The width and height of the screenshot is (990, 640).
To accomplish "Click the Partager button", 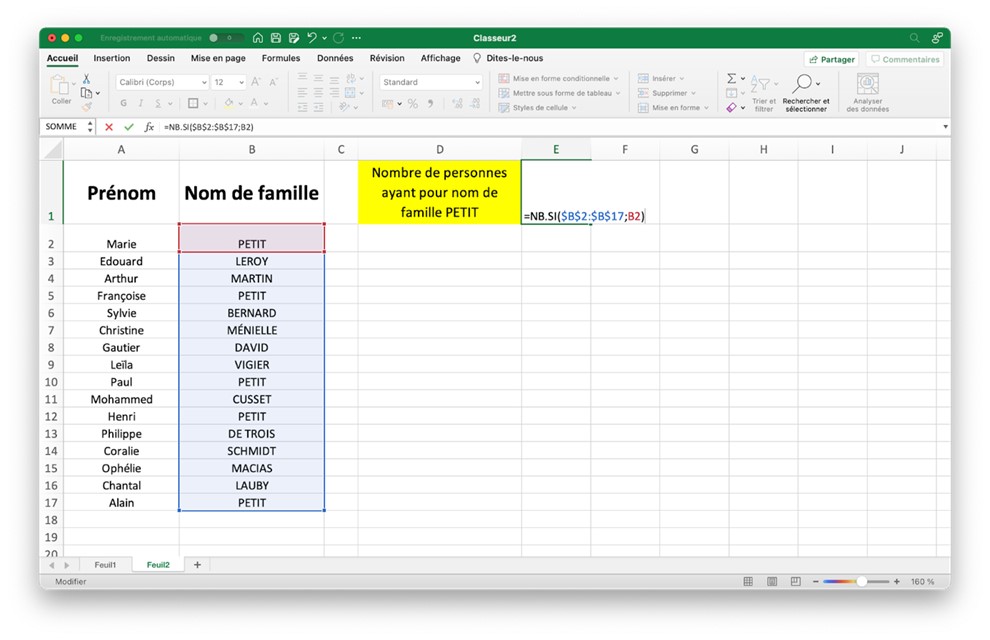I will pyautogui.click(x=832, y=59).
